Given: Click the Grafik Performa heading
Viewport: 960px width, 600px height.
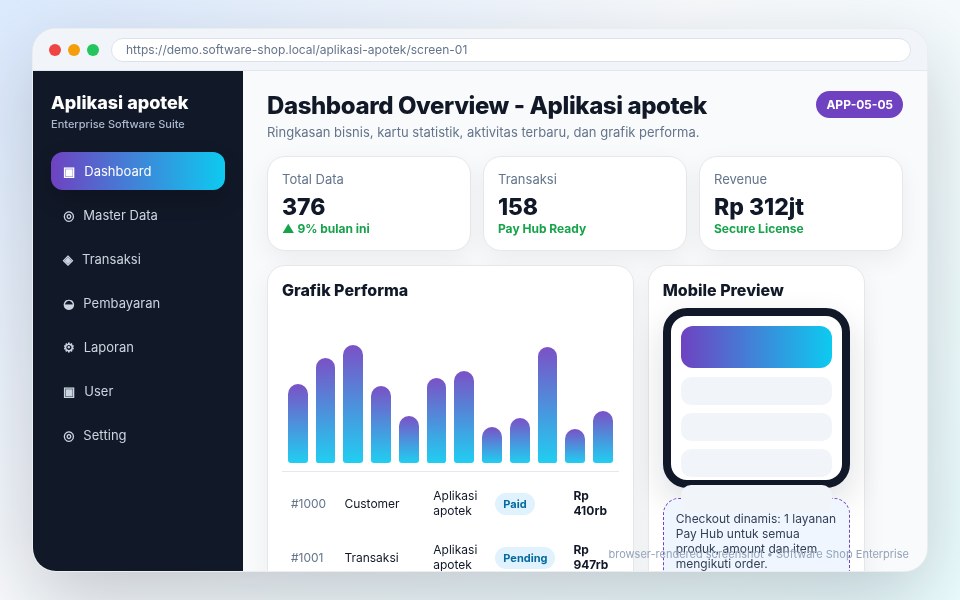Looking at the screenshot, I should (345, 290).
